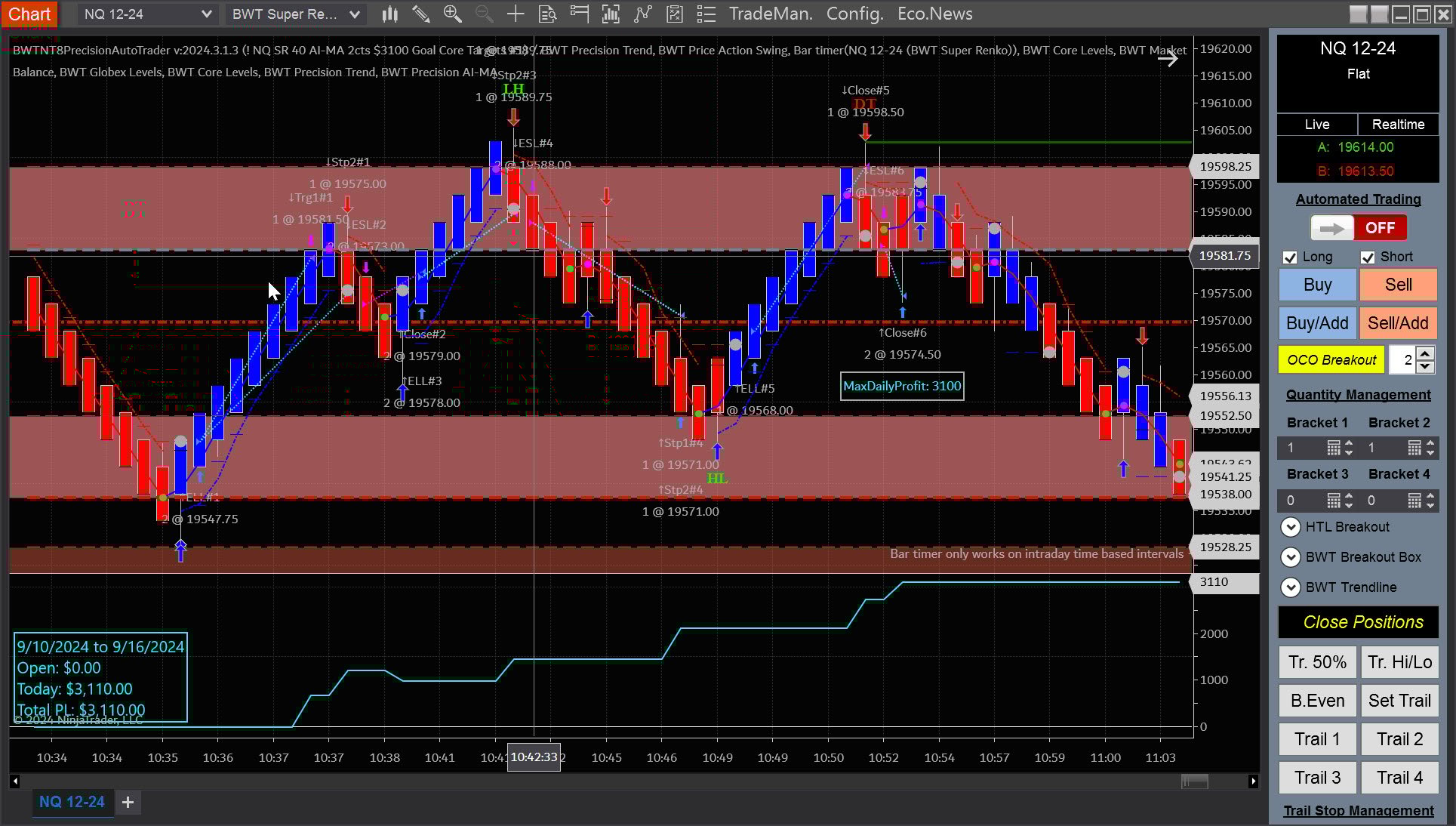
Task: Toggle Automated Trading OFF switch
Action: point(1358,228)
